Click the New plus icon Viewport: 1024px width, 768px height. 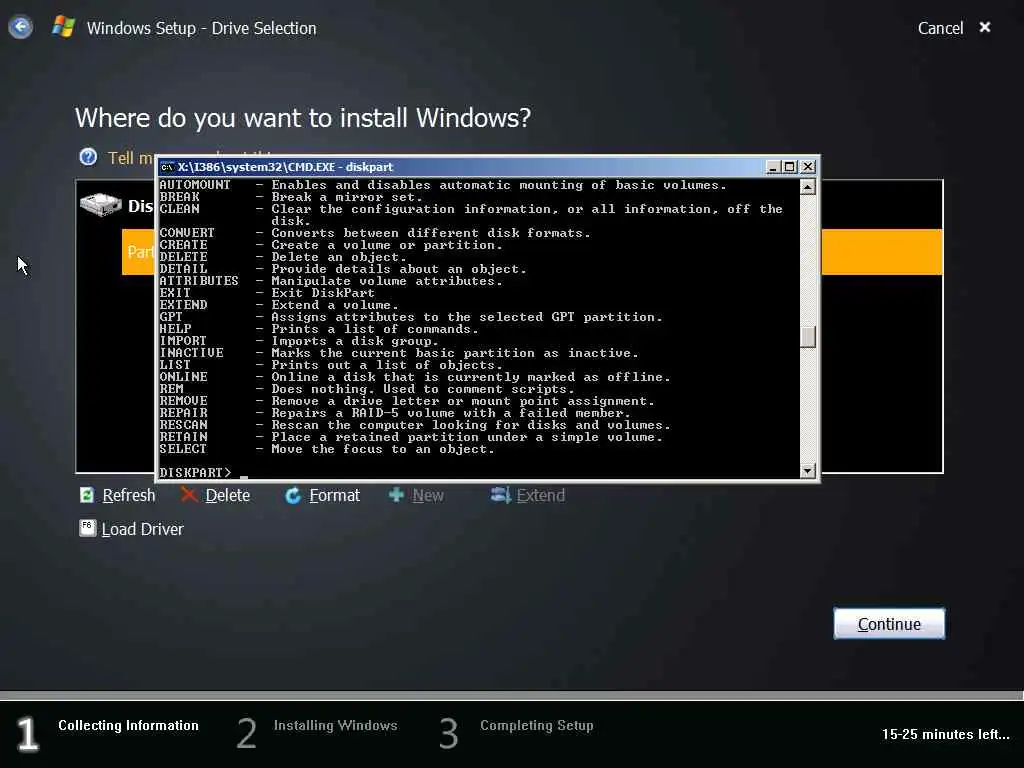396,495
